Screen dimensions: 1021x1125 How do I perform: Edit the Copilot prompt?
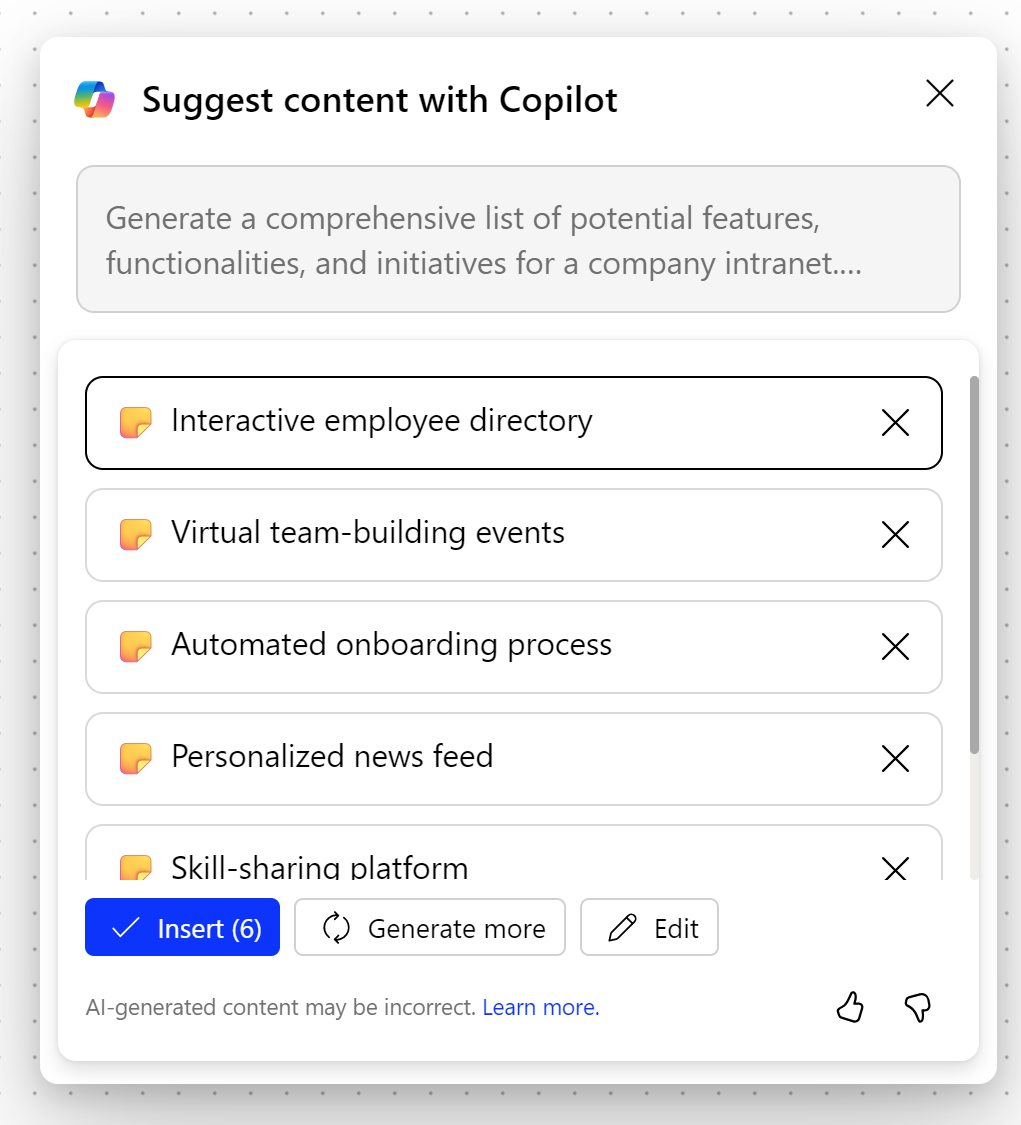[x=649, y=927]
